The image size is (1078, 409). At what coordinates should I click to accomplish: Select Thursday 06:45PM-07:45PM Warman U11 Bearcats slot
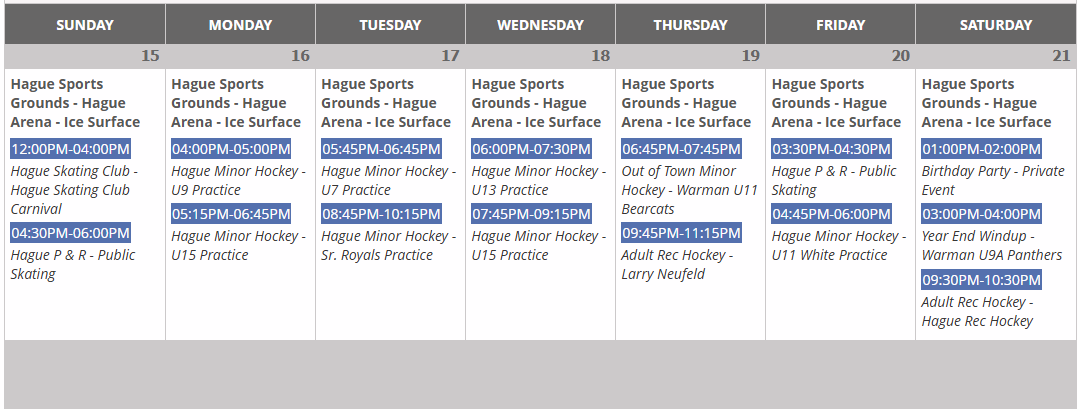pyautogui.click(x=681, y=149)
